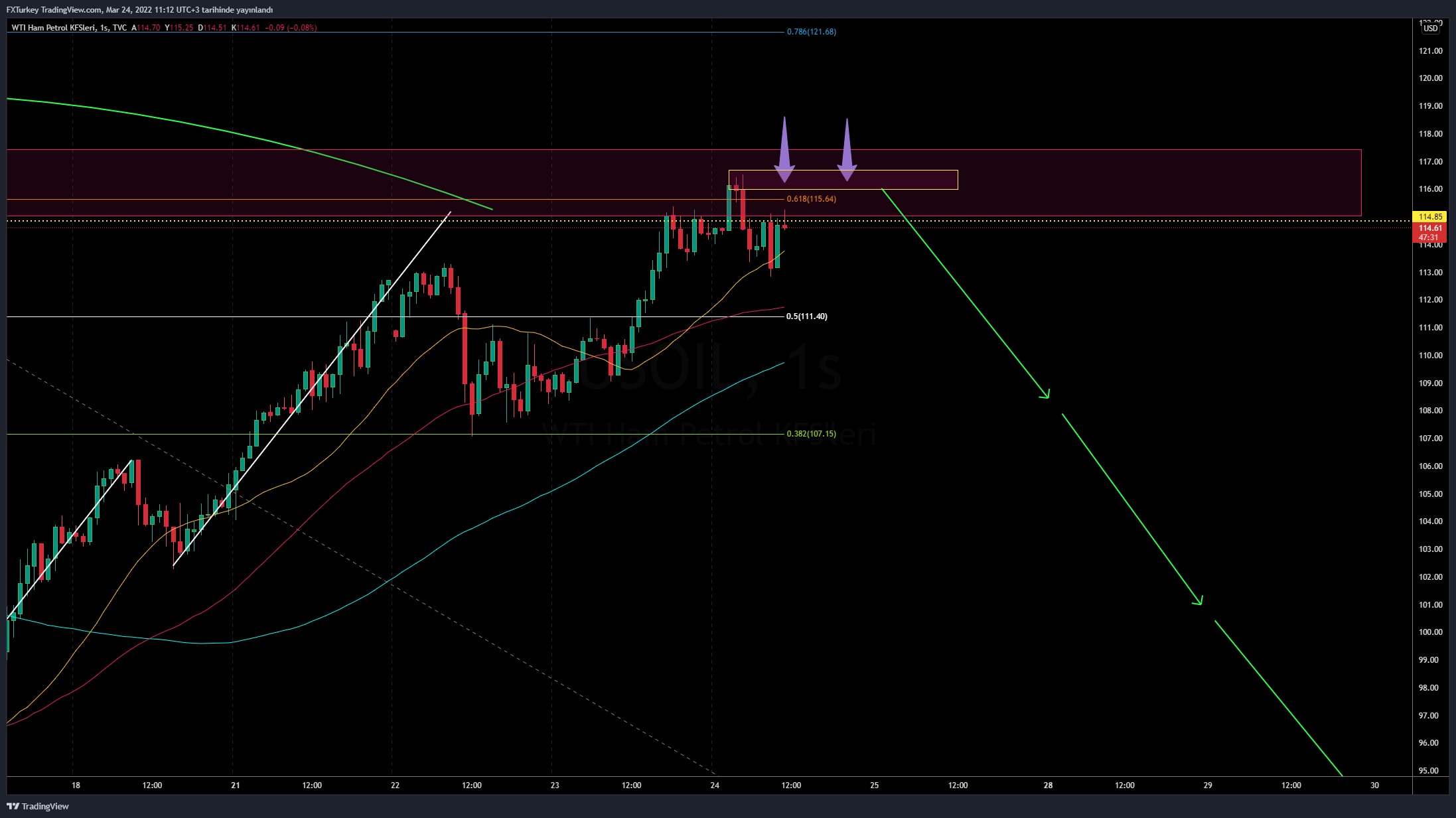Click the open value A114.70 in legend

[146, 28]
